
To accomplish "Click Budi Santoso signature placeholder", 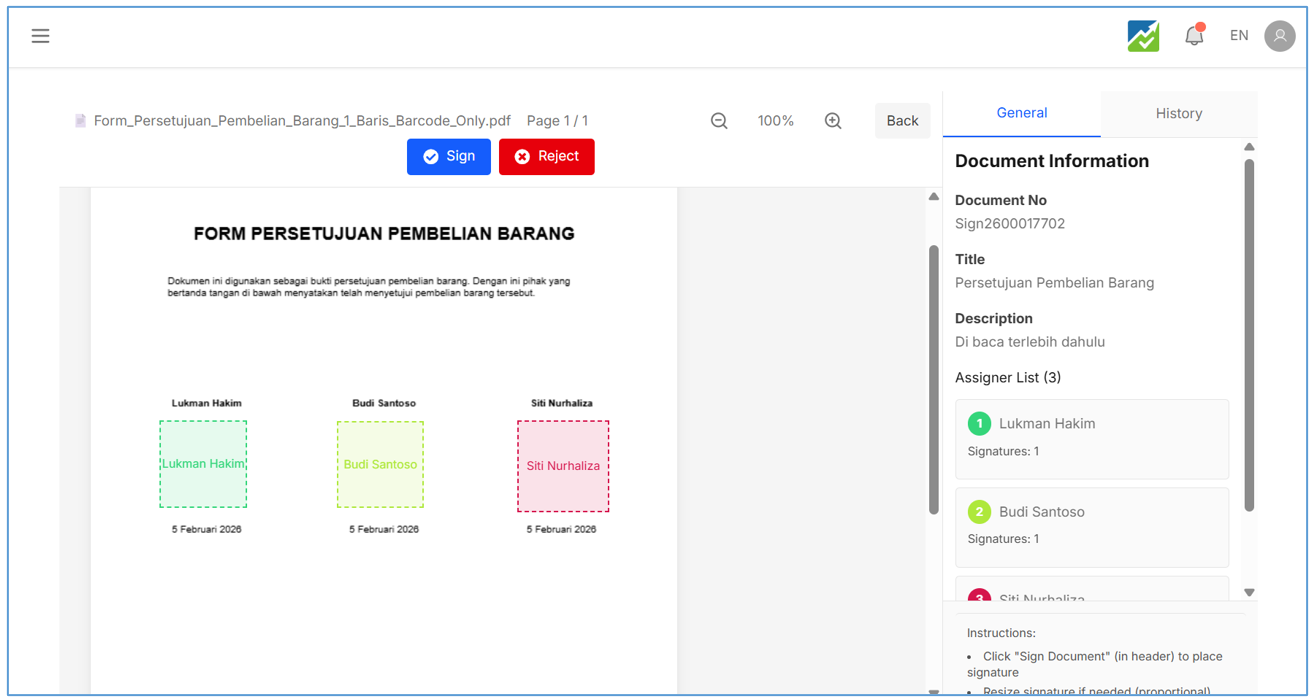I will pyautogui.click(x=380, y=464).
